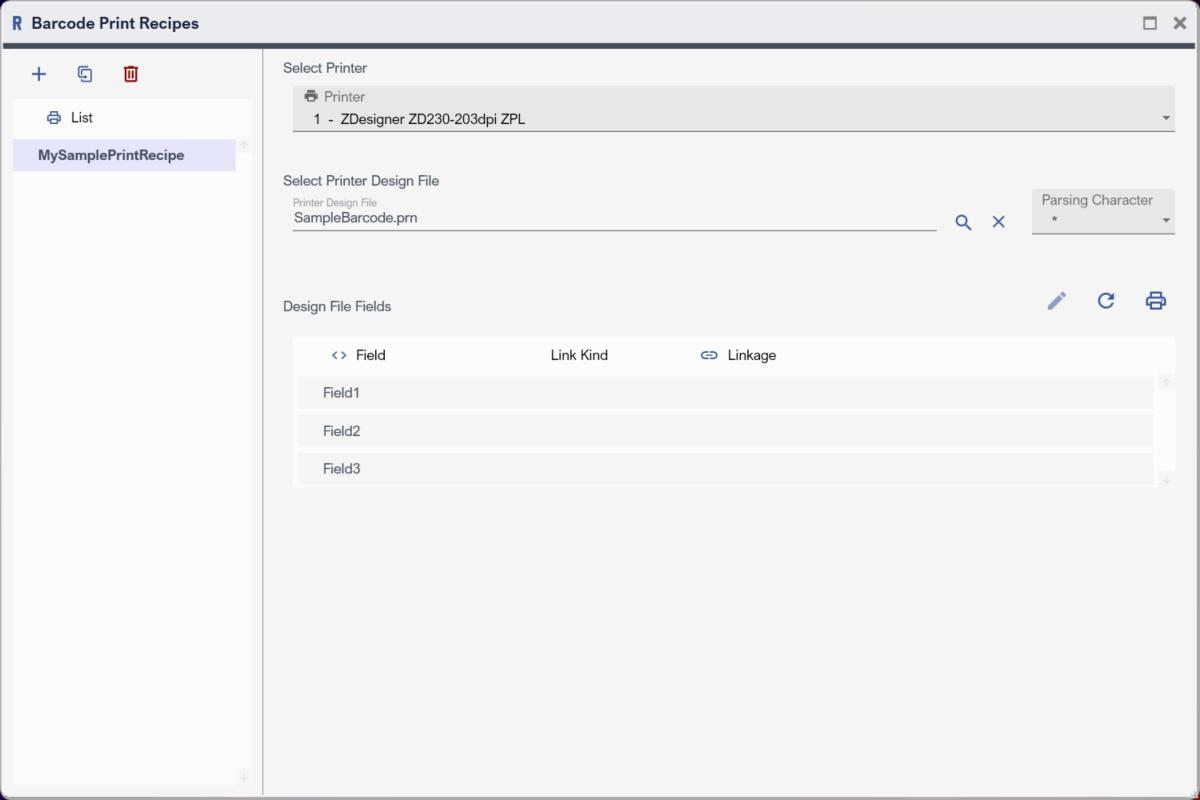
Task: Edit design file fields with pencil icon
Action: pyautogui.click(x=1057, y=301)
